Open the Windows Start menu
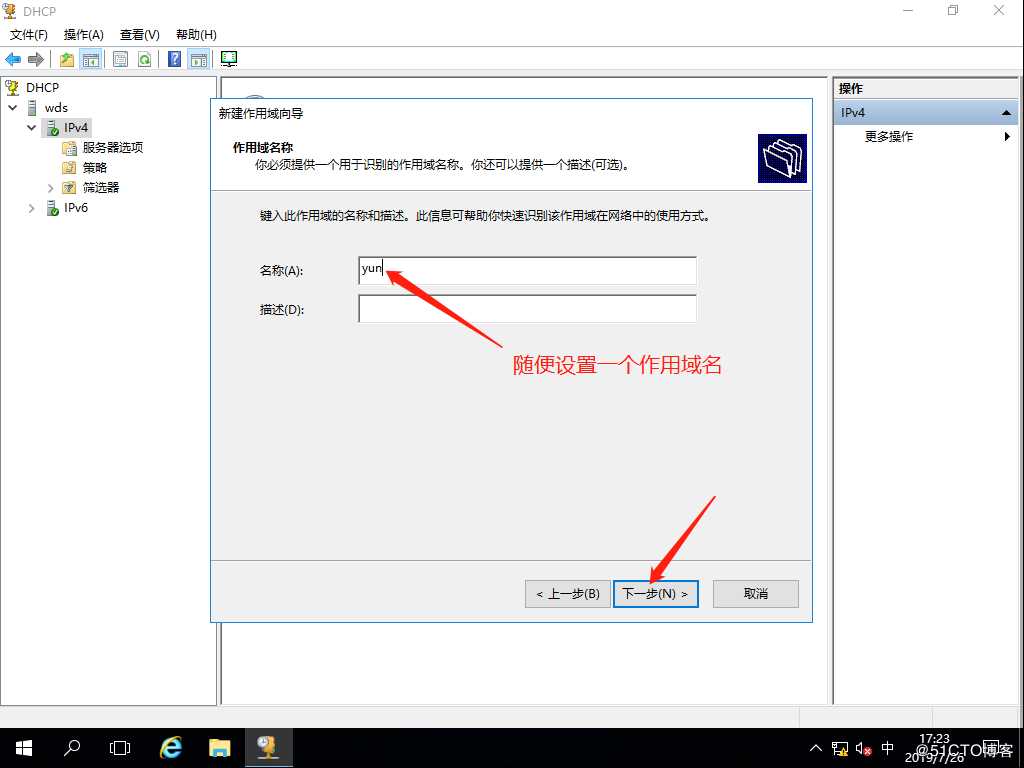This screenshot has height=768, width=1024. [x=24, y=748]
